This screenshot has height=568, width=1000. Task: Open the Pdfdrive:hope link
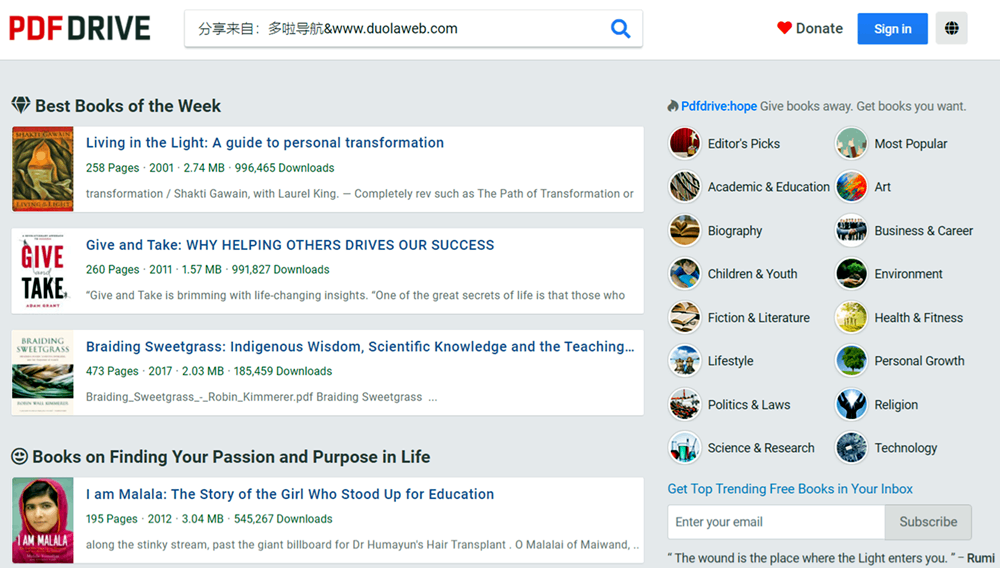(x=719, y=106)
